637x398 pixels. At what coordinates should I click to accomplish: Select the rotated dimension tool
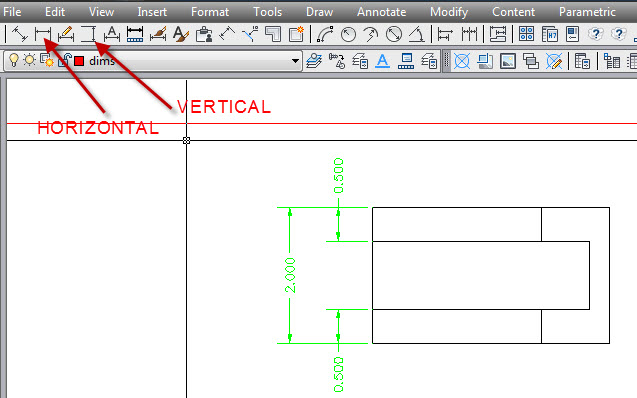click(x=227, y=34)
